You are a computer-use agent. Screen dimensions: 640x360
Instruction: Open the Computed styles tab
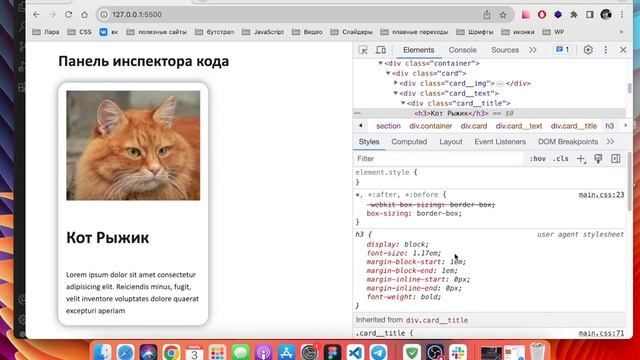point(409,142)
